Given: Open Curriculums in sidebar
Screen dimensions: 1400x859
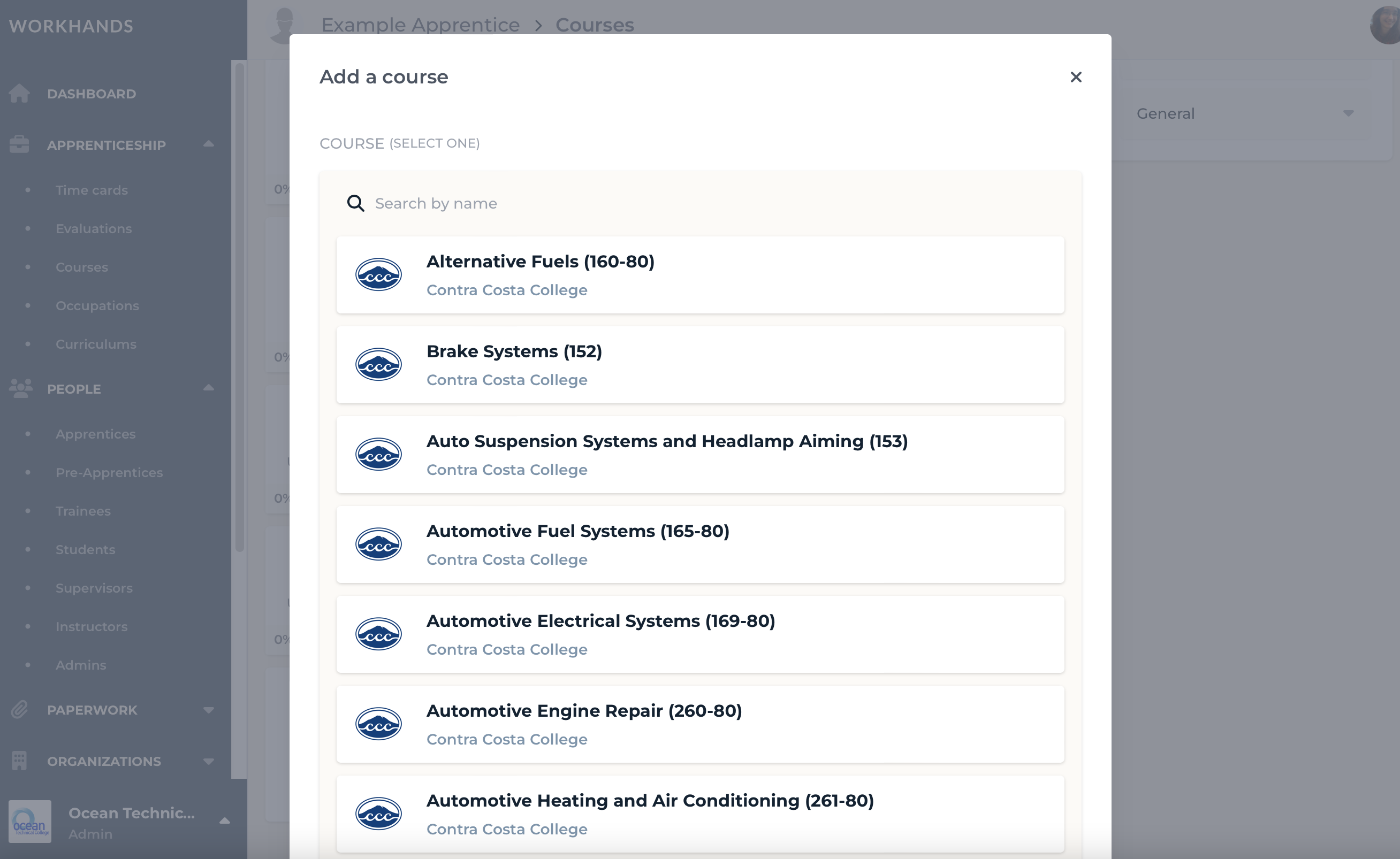Looking at the screenshot, I should 96,344.
